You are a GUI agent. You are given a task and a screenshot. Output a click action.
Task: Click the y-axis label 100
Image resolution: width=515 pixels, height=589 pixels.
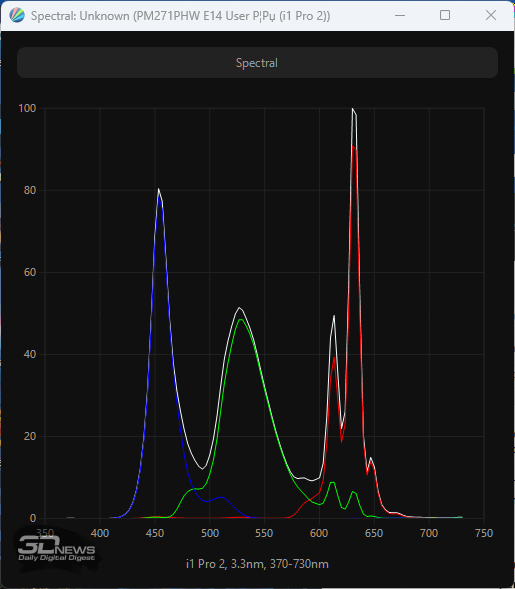point(27,108)
